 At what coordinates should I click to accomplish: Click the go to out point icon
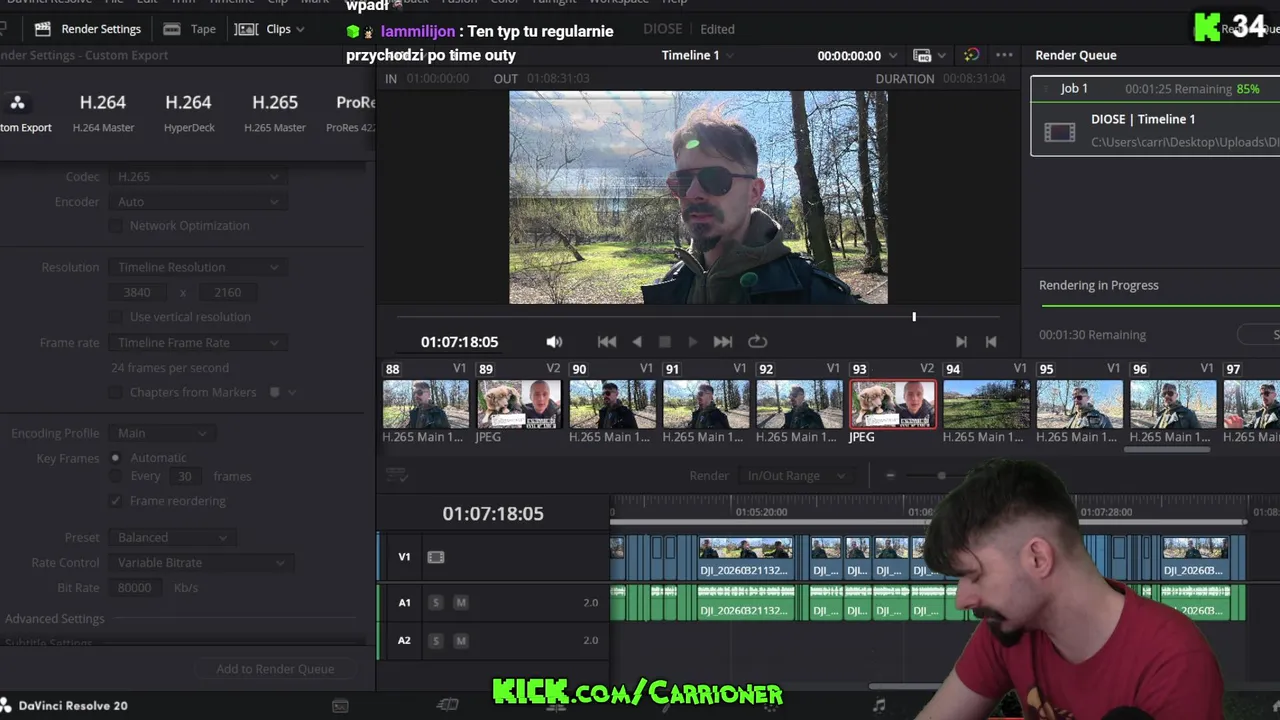coord(991,342)
